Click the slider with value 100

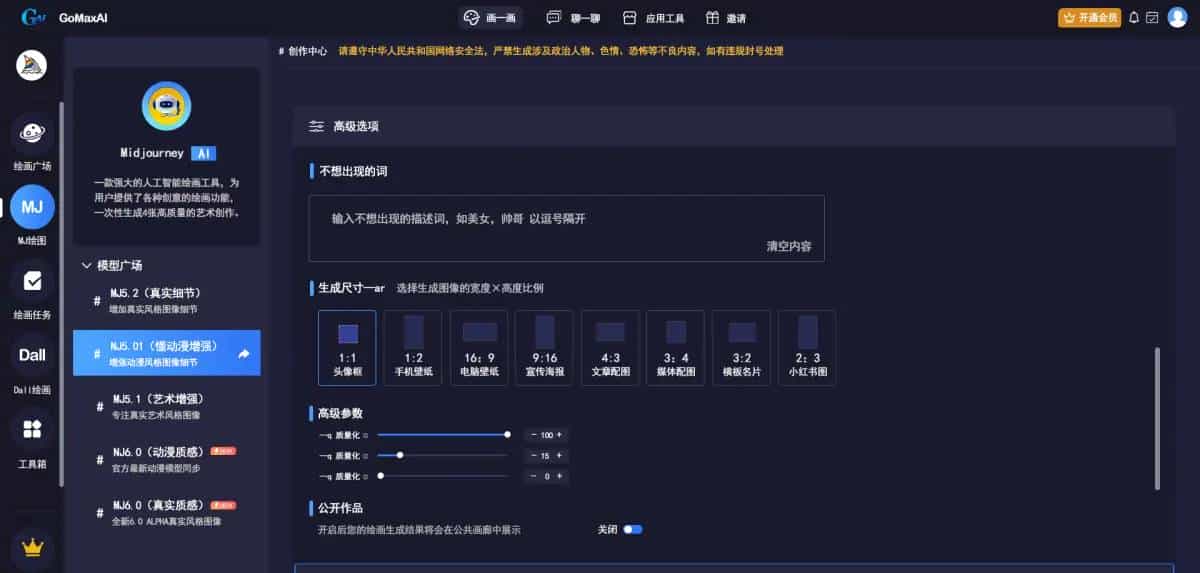pyautogui.click(x=443, y=435)
